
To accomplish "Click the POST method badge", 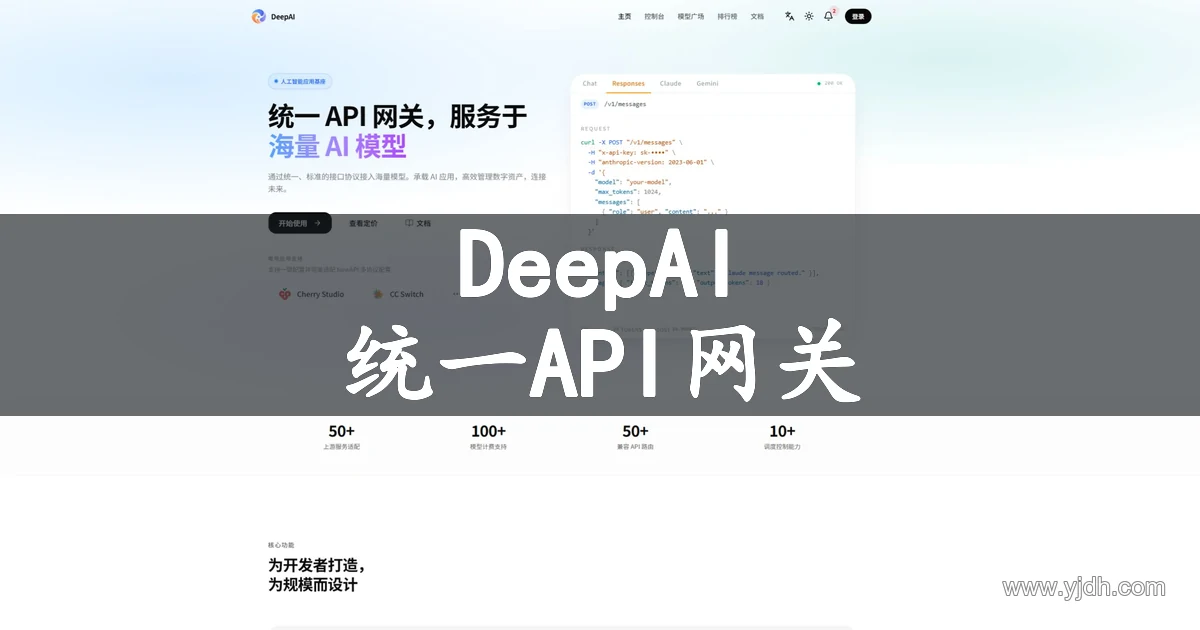I will (590, 104).
